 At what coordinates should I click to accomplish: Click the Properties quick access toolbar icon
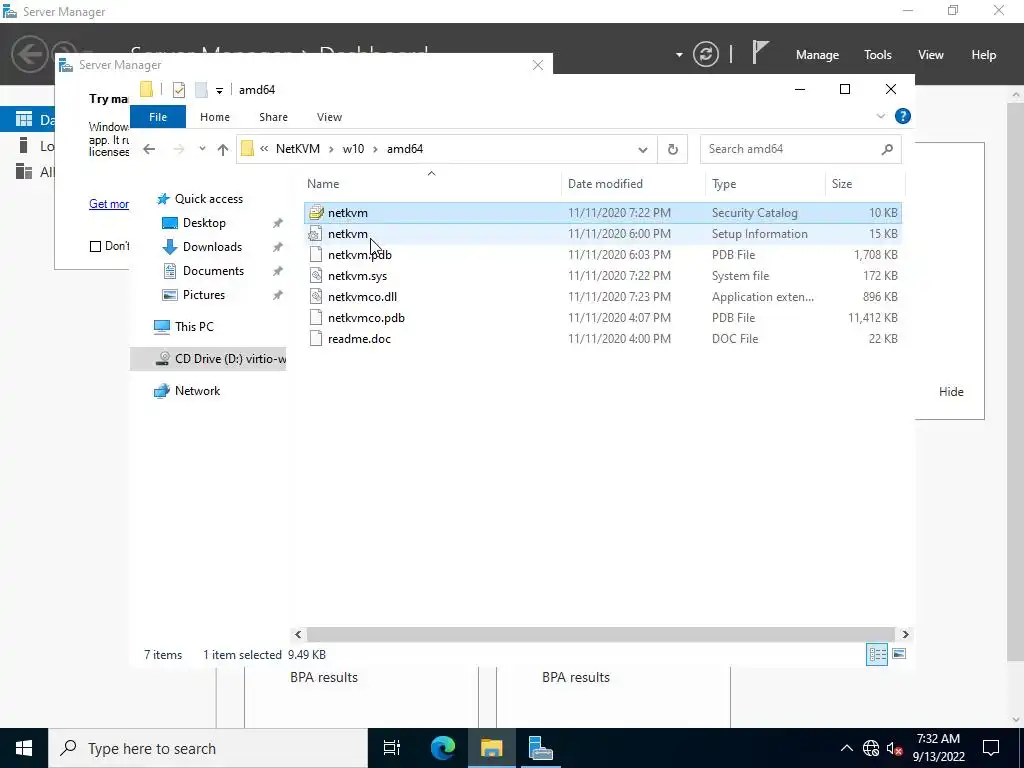point(178,89)
